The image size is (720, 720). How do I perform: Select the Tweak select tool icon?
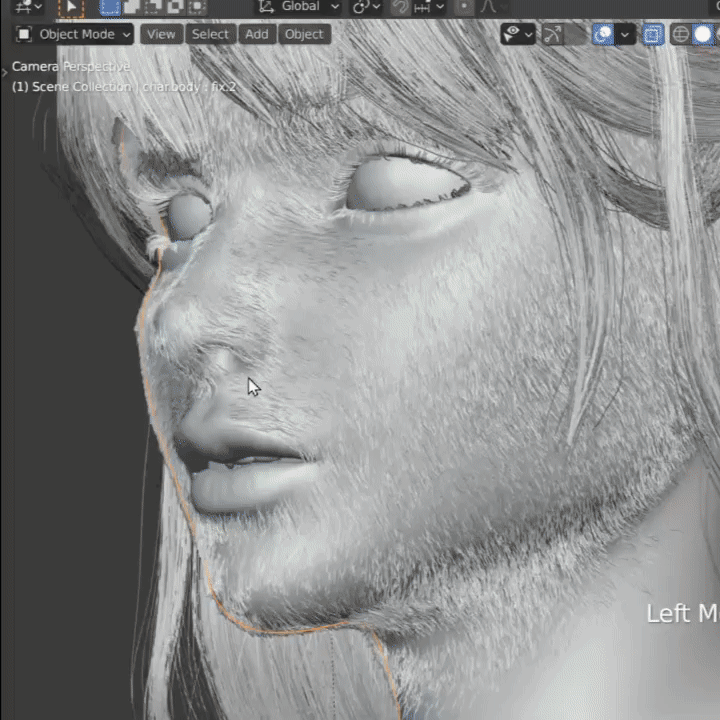71,7
